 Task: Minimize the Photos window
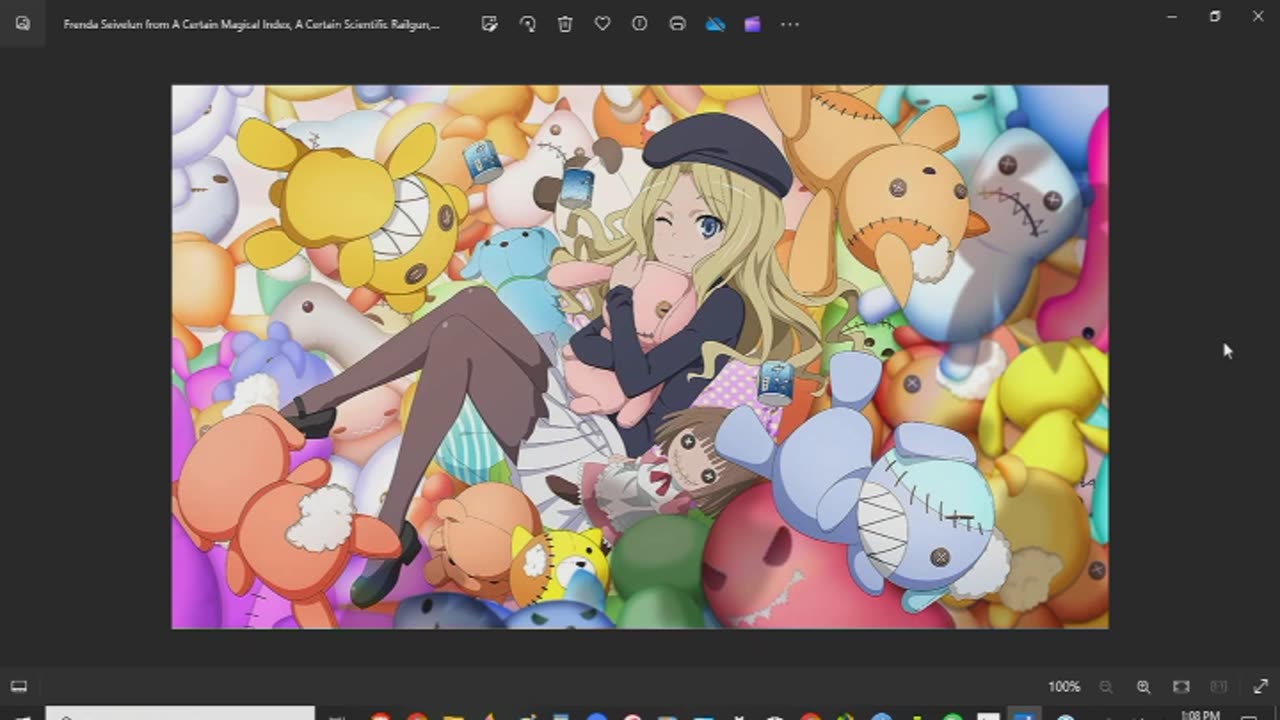(1172, 16)
